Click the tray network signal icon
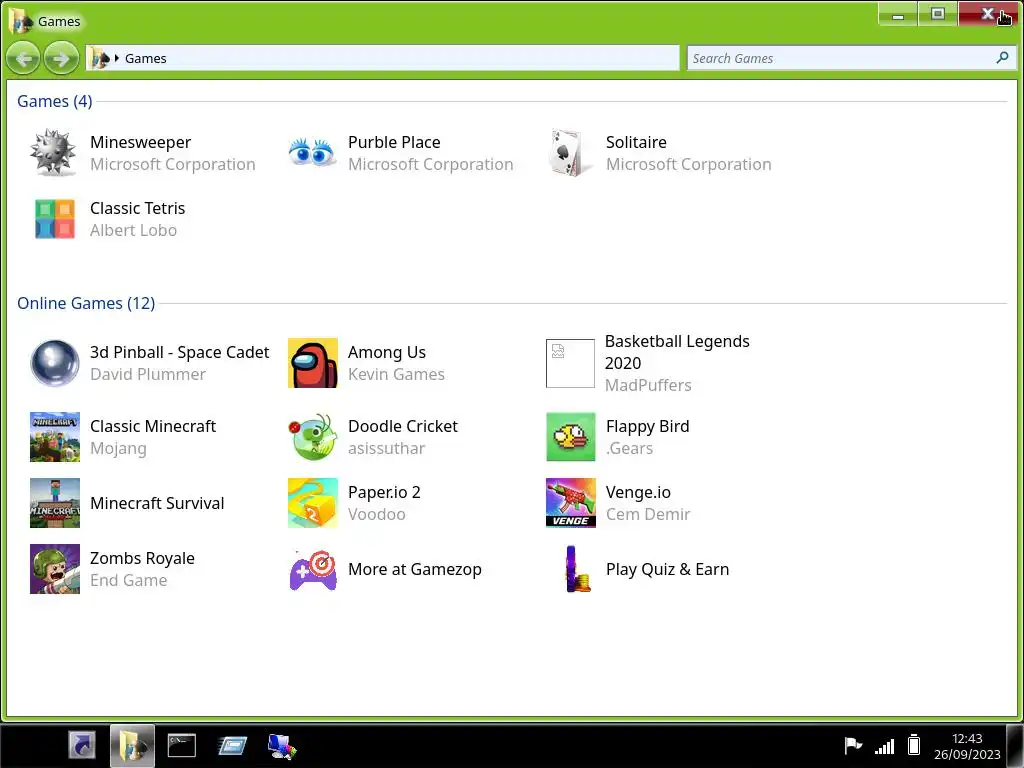The image size is (1024, 768). click(884, 746)
